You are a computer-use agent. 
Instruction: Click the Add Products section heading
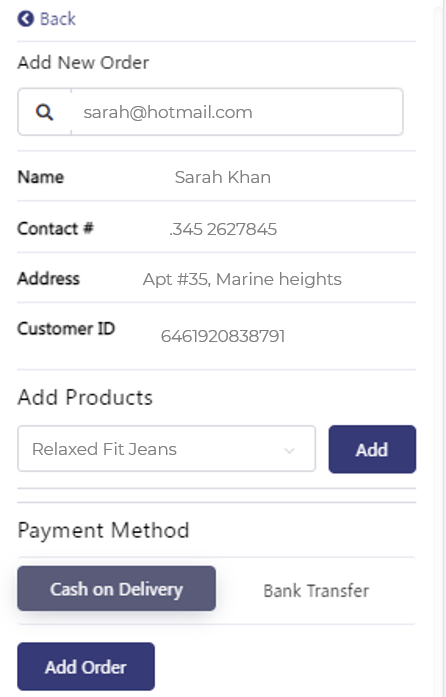tap(85, 397)
